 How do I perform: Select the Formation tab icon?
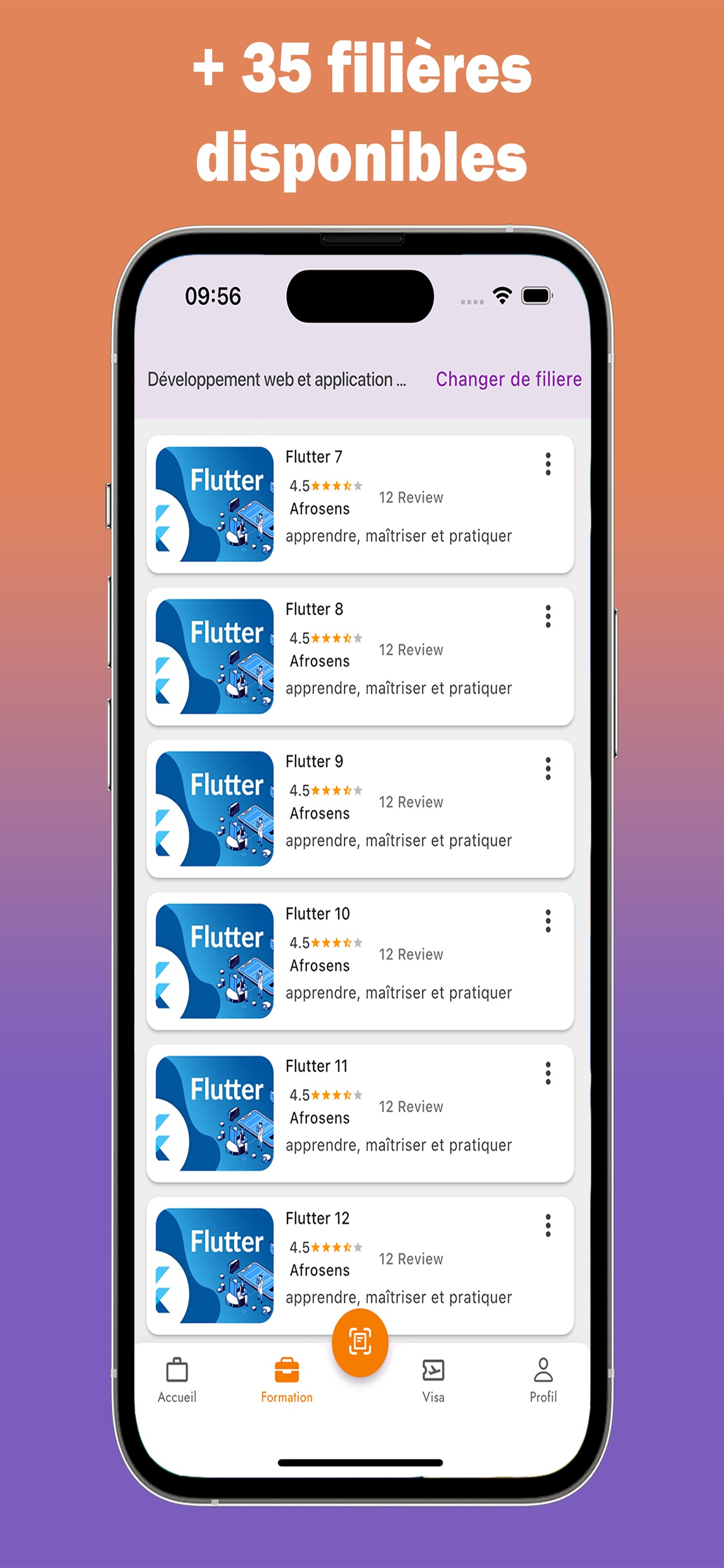pyautogui.click(x=287, y=1370)
